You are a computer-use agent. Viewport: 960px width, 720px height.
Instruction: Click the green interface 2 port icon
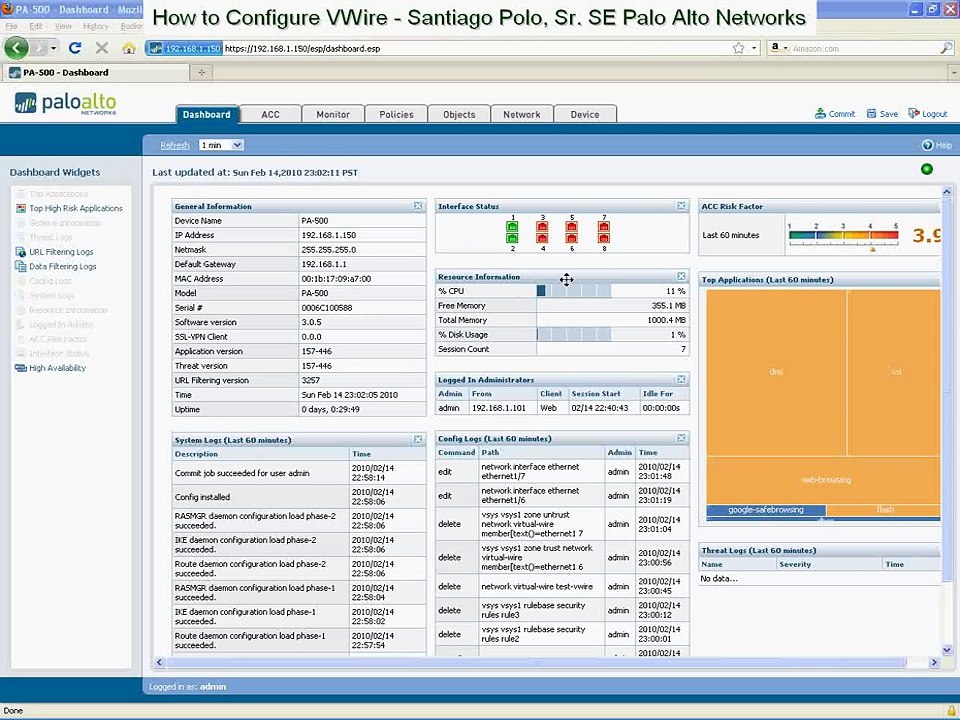point(512,238)
